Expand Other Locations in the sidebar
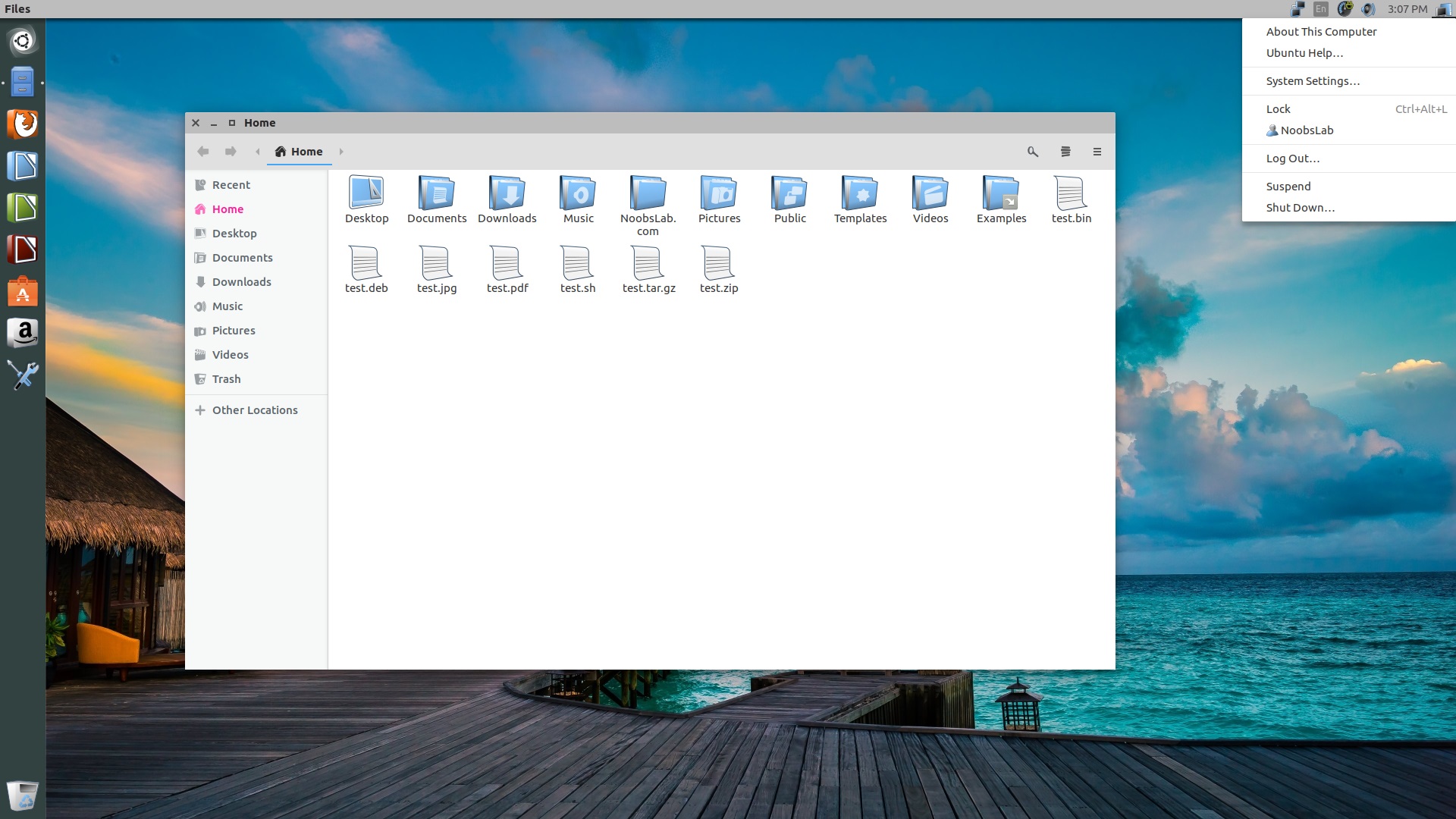This screenshot has width=1456, height=819. point(255,409)
